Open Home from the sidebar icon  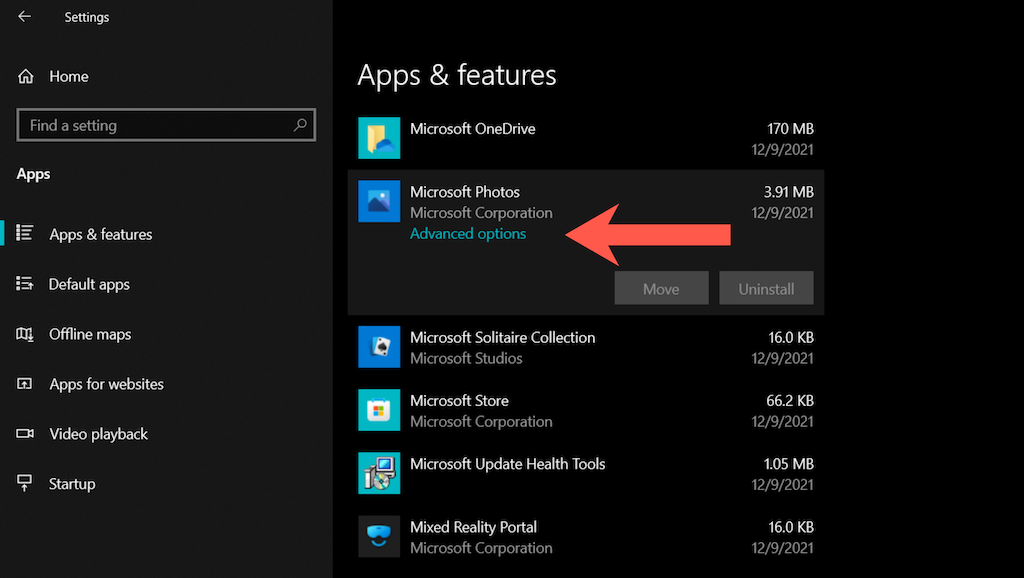tap(26, 76)
